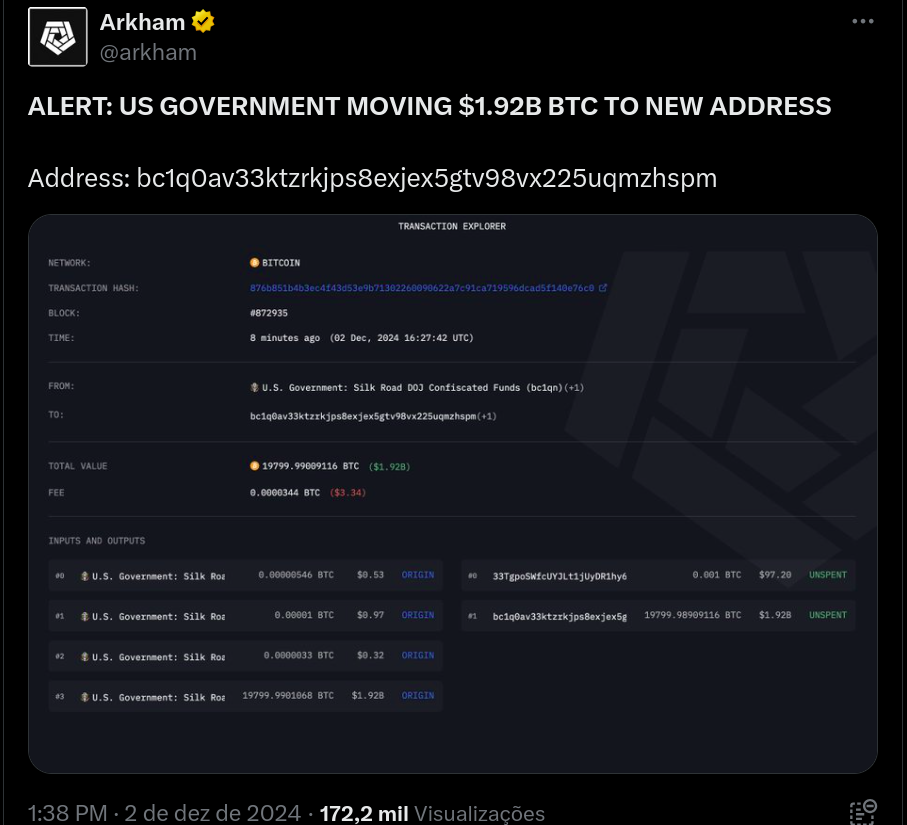Click the U.S. Government entity icon in FROM row

point(255,388)
